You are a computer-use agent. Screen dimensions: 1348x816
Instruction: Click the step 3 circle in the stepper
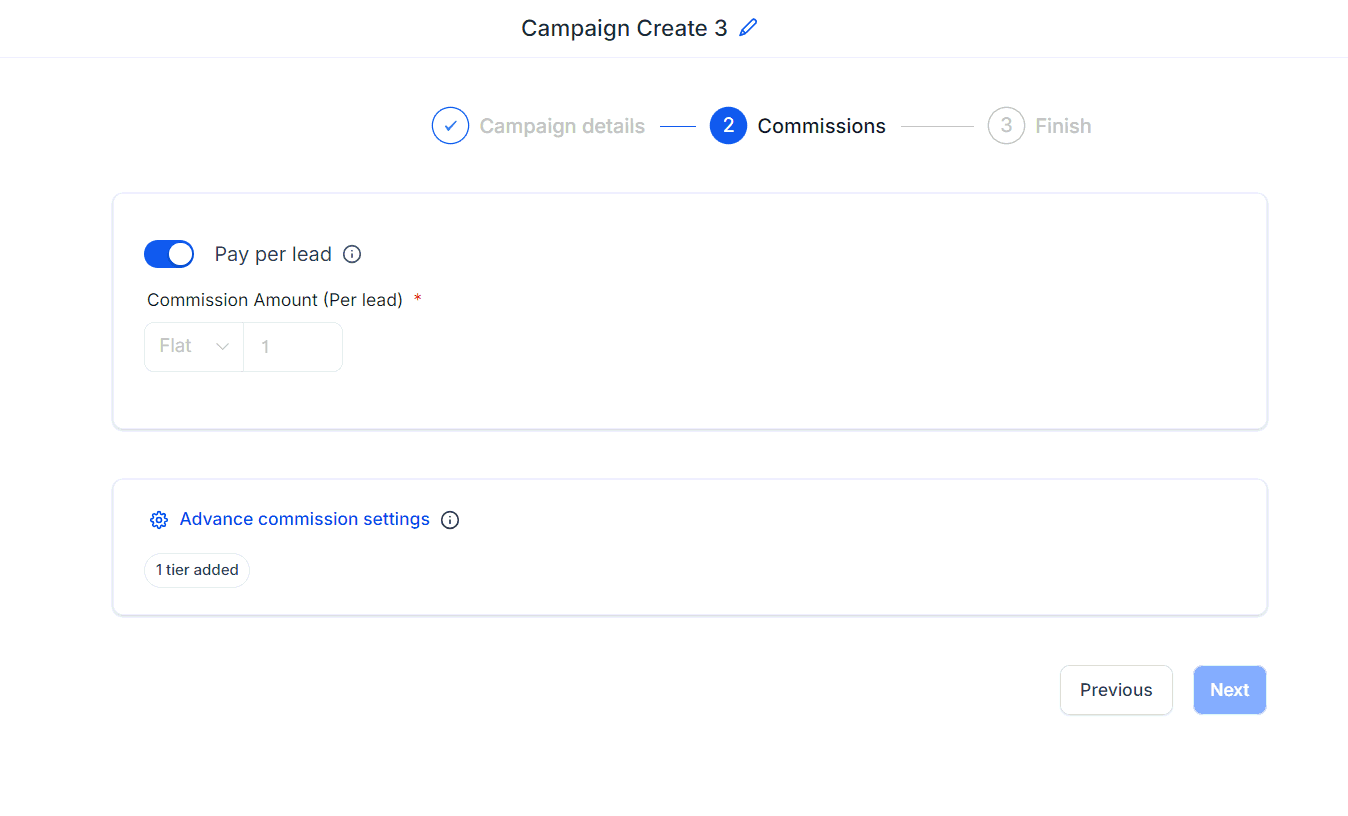coord(1006,126)
